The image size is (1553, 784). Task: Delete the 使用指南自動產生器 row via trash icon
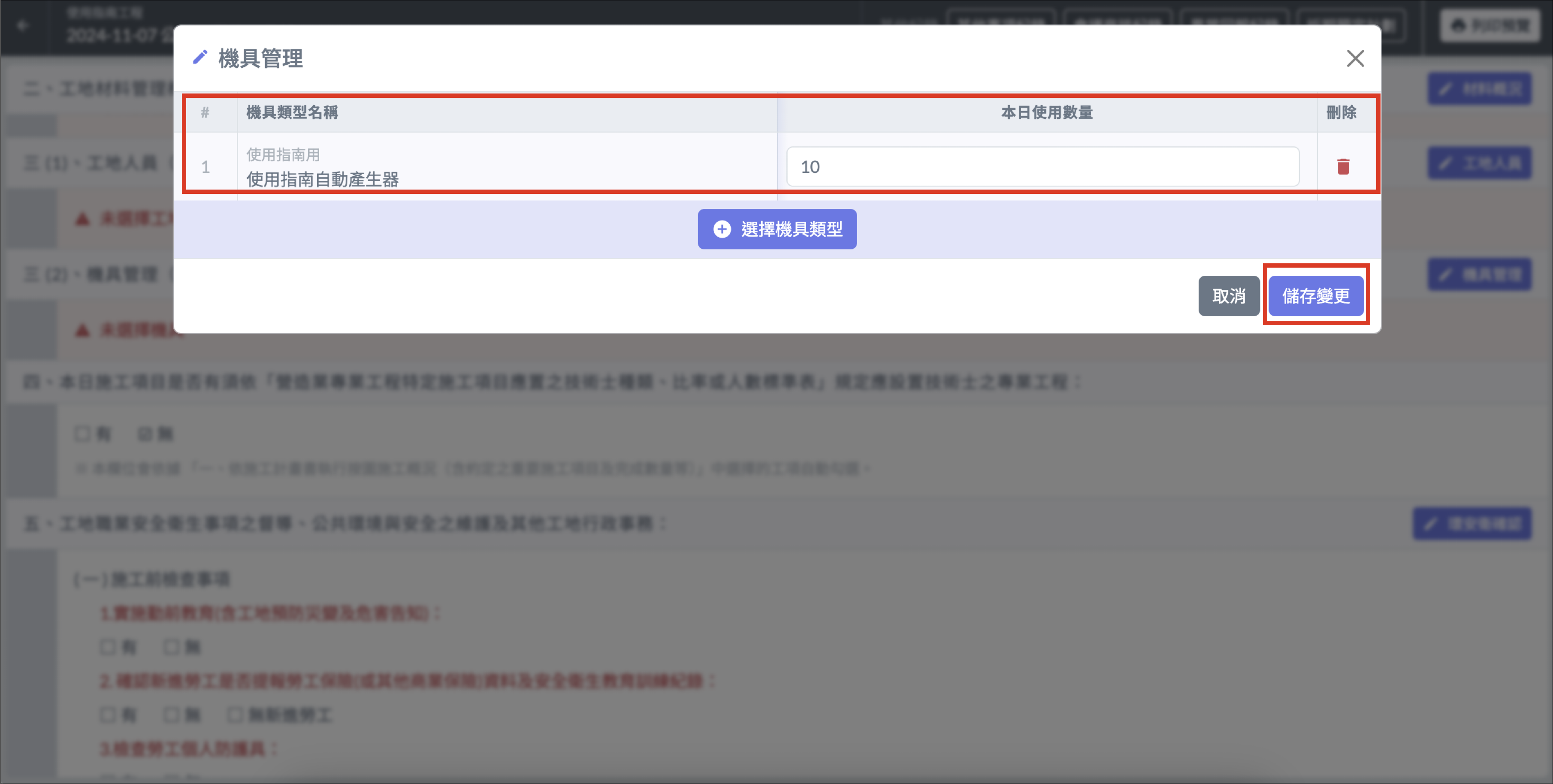click(1343, 166)
